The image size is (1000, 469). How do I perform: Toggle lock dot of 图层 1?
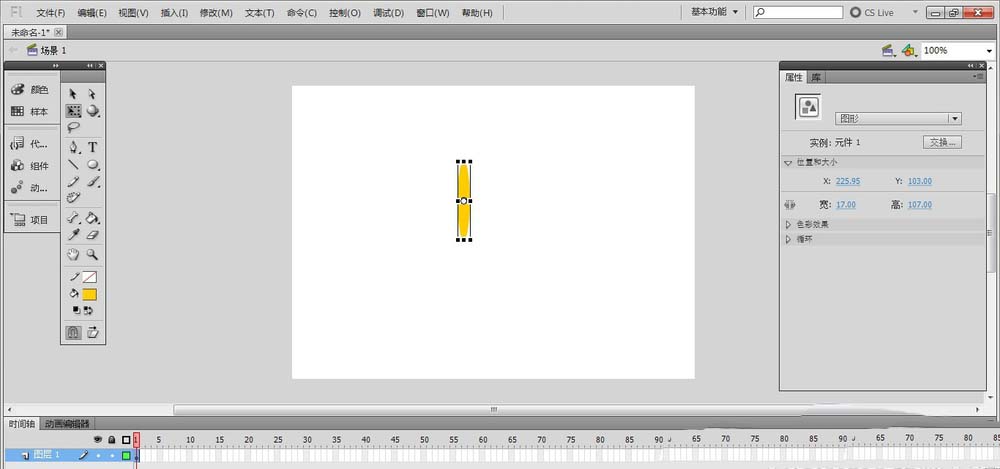pyautogui.click(x=112, y=456)
